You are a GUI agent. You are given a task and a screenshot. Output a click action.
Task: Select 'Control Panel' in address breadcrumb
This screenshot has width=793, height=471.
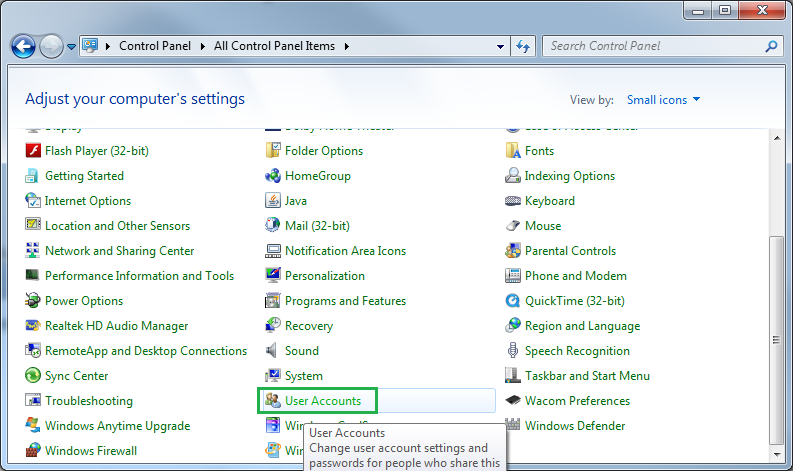coord(157,46)
